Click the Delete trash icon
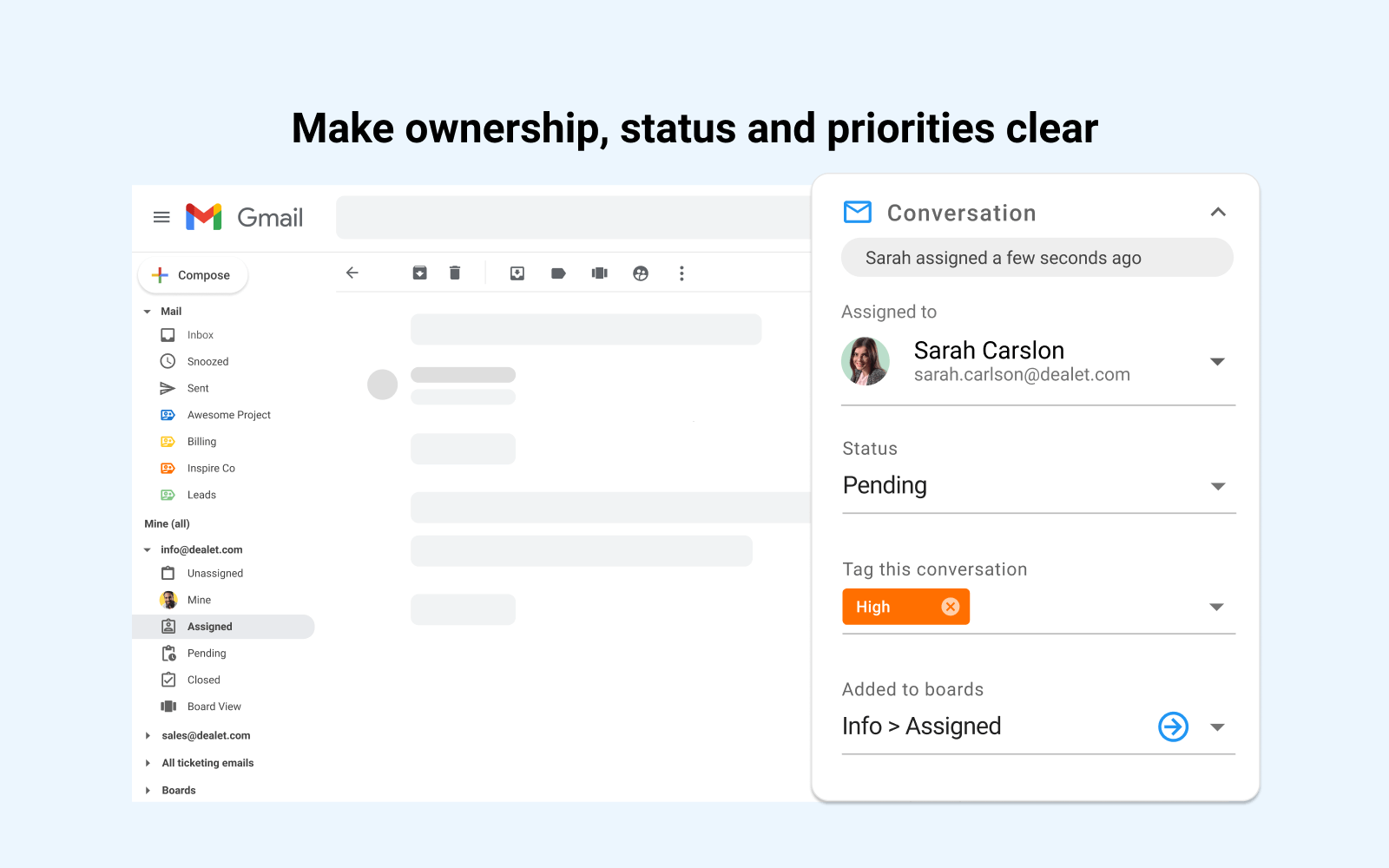1389x868 pixels. 455,272
